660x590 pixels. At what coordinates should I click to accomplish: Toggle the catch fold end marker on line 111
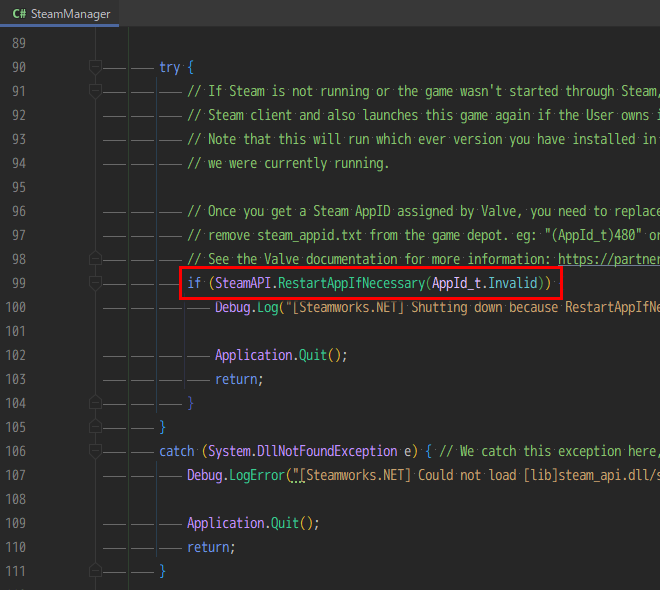(96, 571)
